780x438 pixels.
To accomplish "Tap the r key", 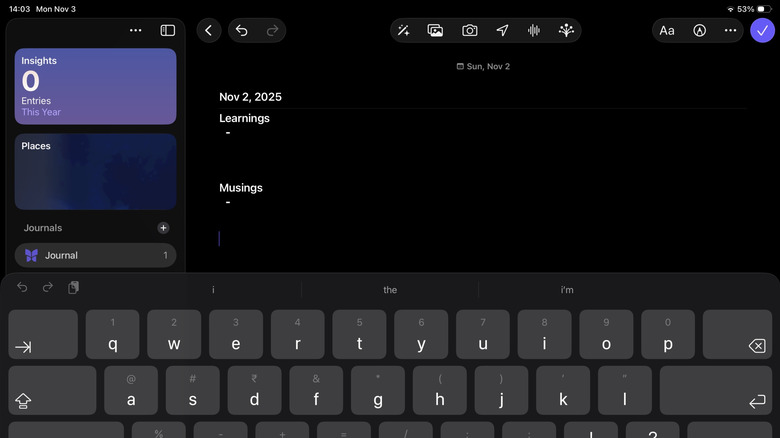I will (297, 334).
